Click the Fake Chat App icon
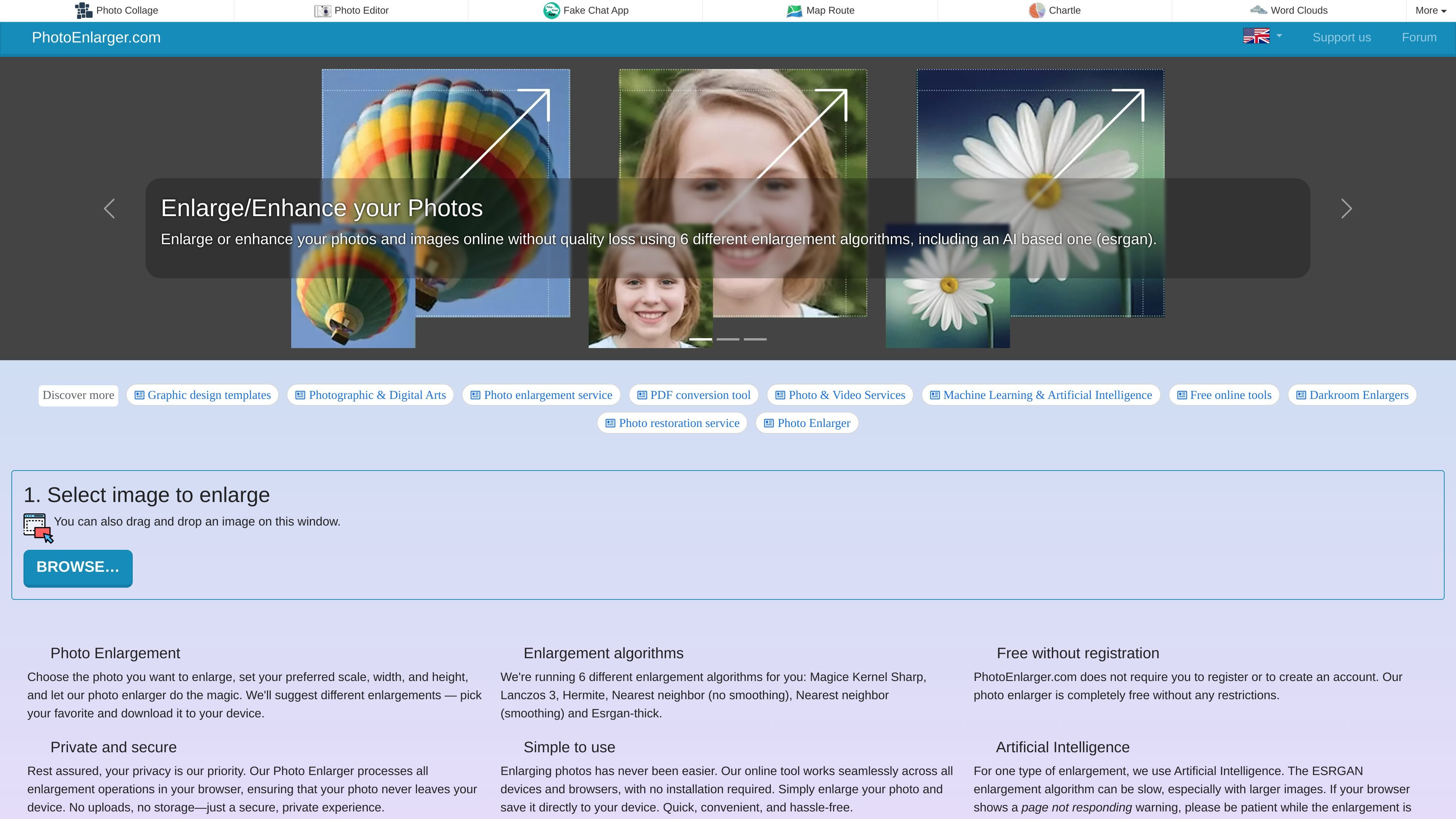This screenshot has height=819, width=1456. tap(551, 10)
